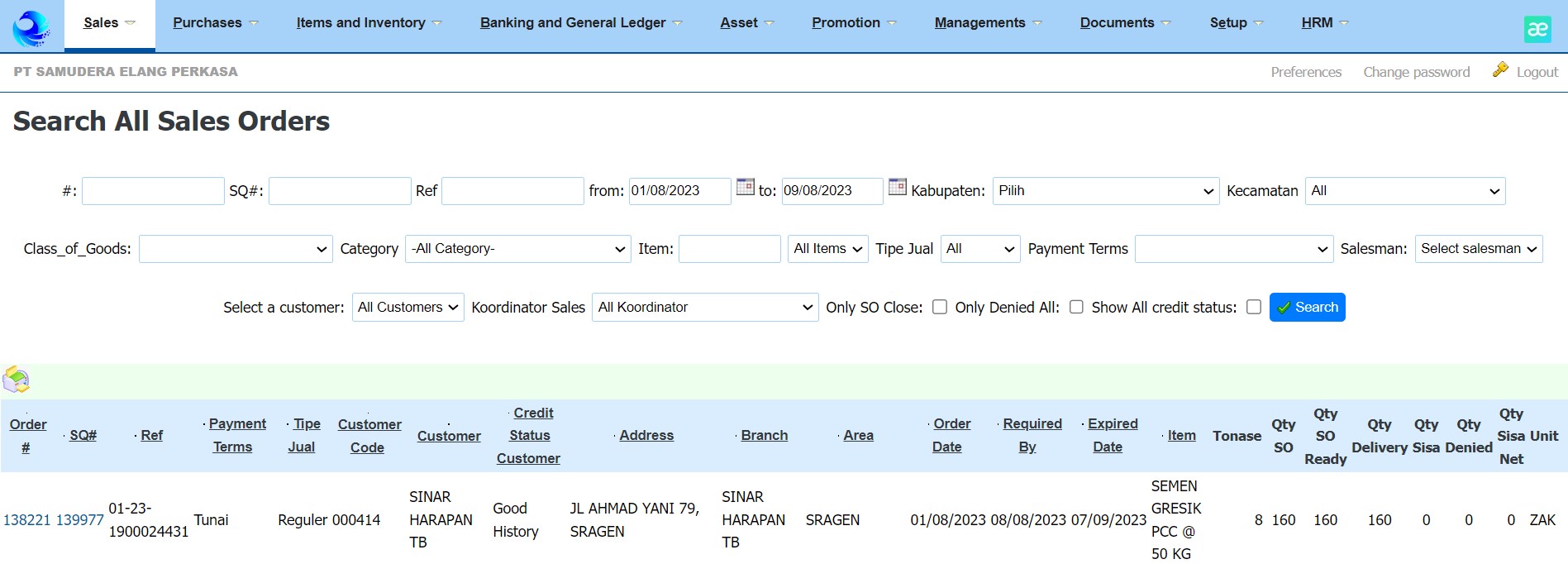This screenshot has width=1568, height=564.
Task: Open the calendar picker for from date
Action: coord(745,187)
